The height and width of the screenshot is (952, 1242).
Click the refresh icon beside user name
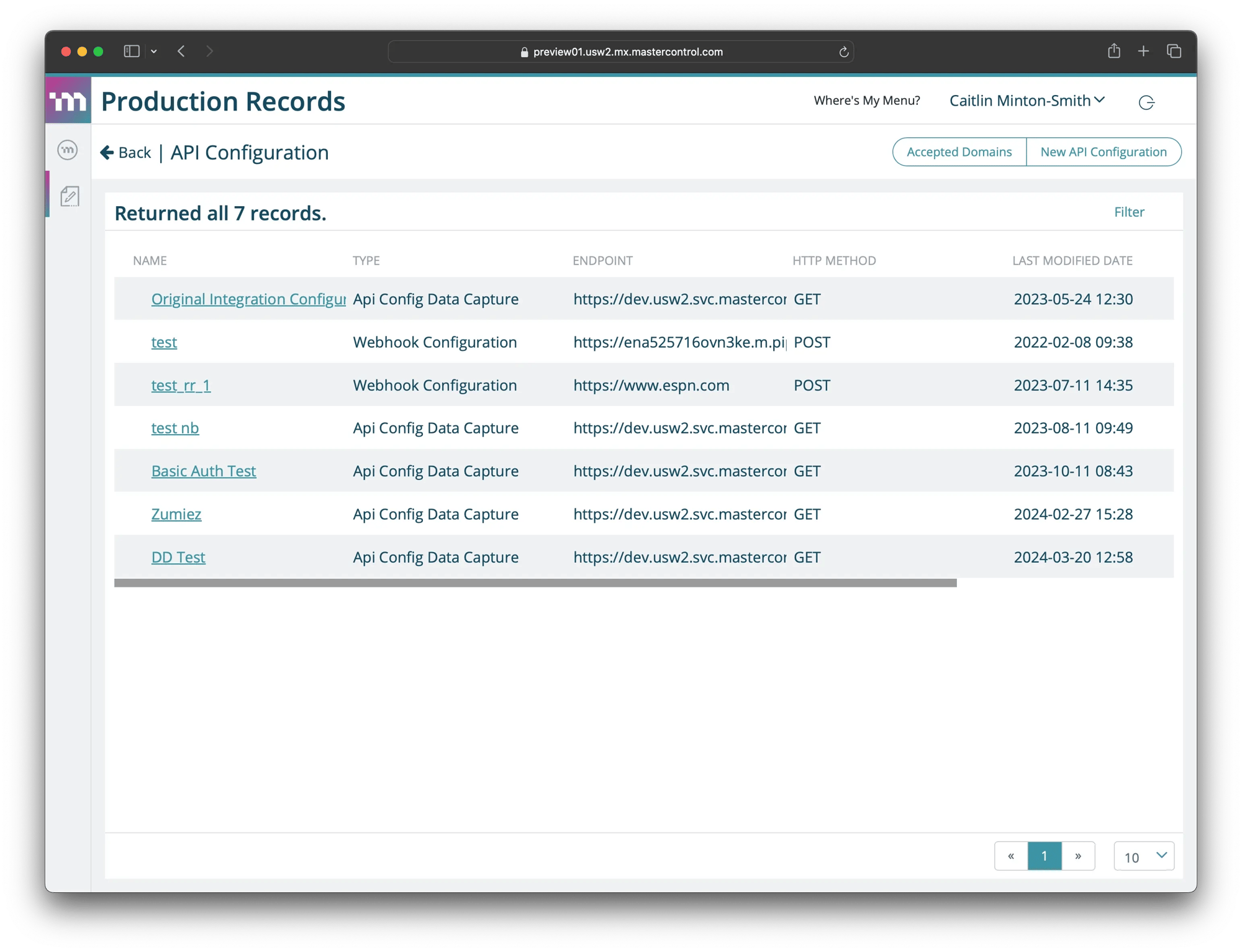[x=1146, y=102]
